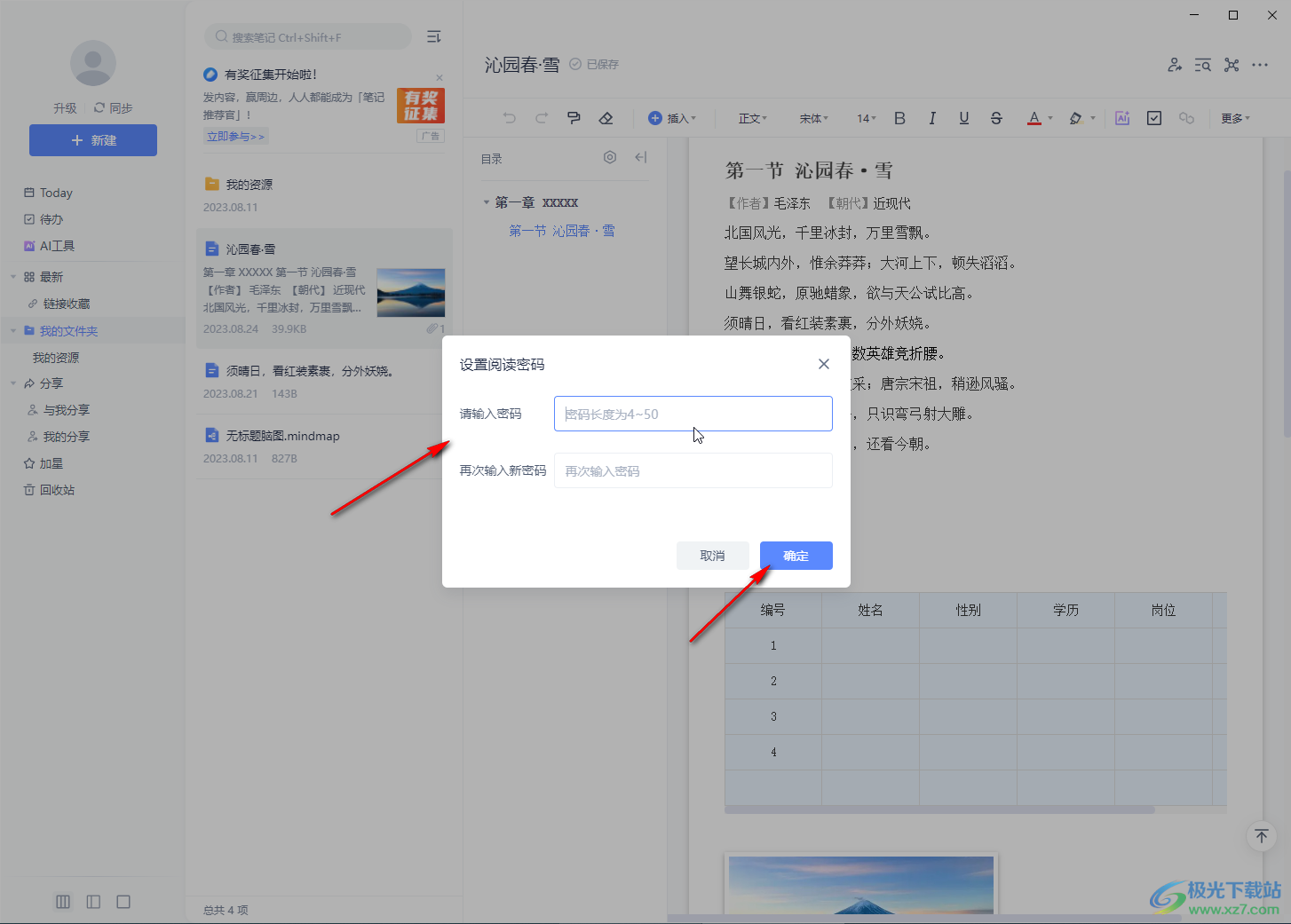The height and width of the screenshot is (924, 1291).
Task: Focus the 再次输入密码 confirm field
Action: pos(693,470)
